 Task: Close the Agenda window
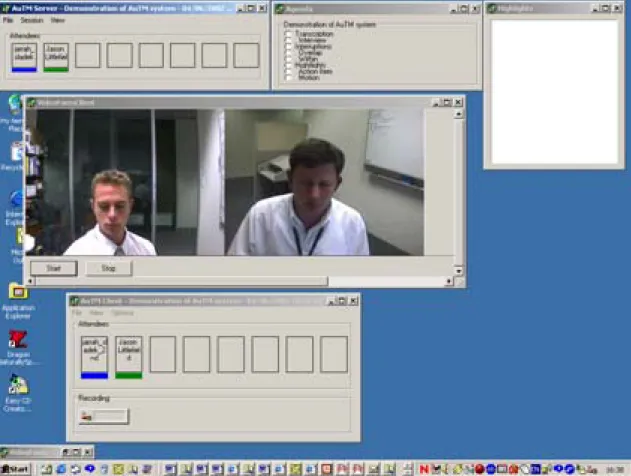pyautogui.click(x=476, y=8)
